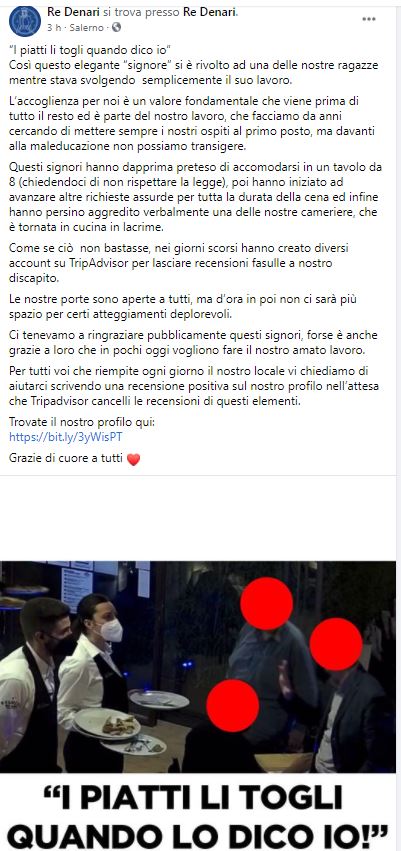Click the "Grazie di cuore a tutti" line
401x851 pixels.
[68, 459]
